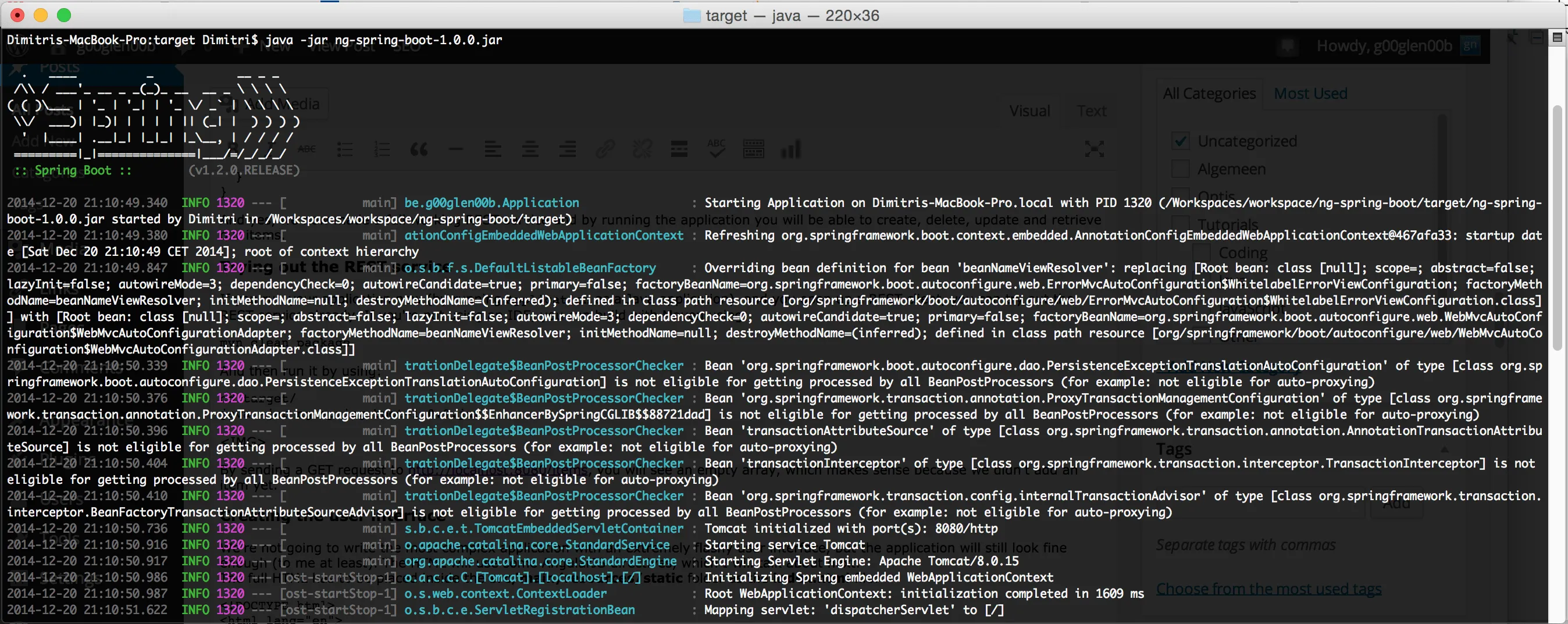Click the remove link icon
The height and width of the screenshot is (624, 1568).
643,149
